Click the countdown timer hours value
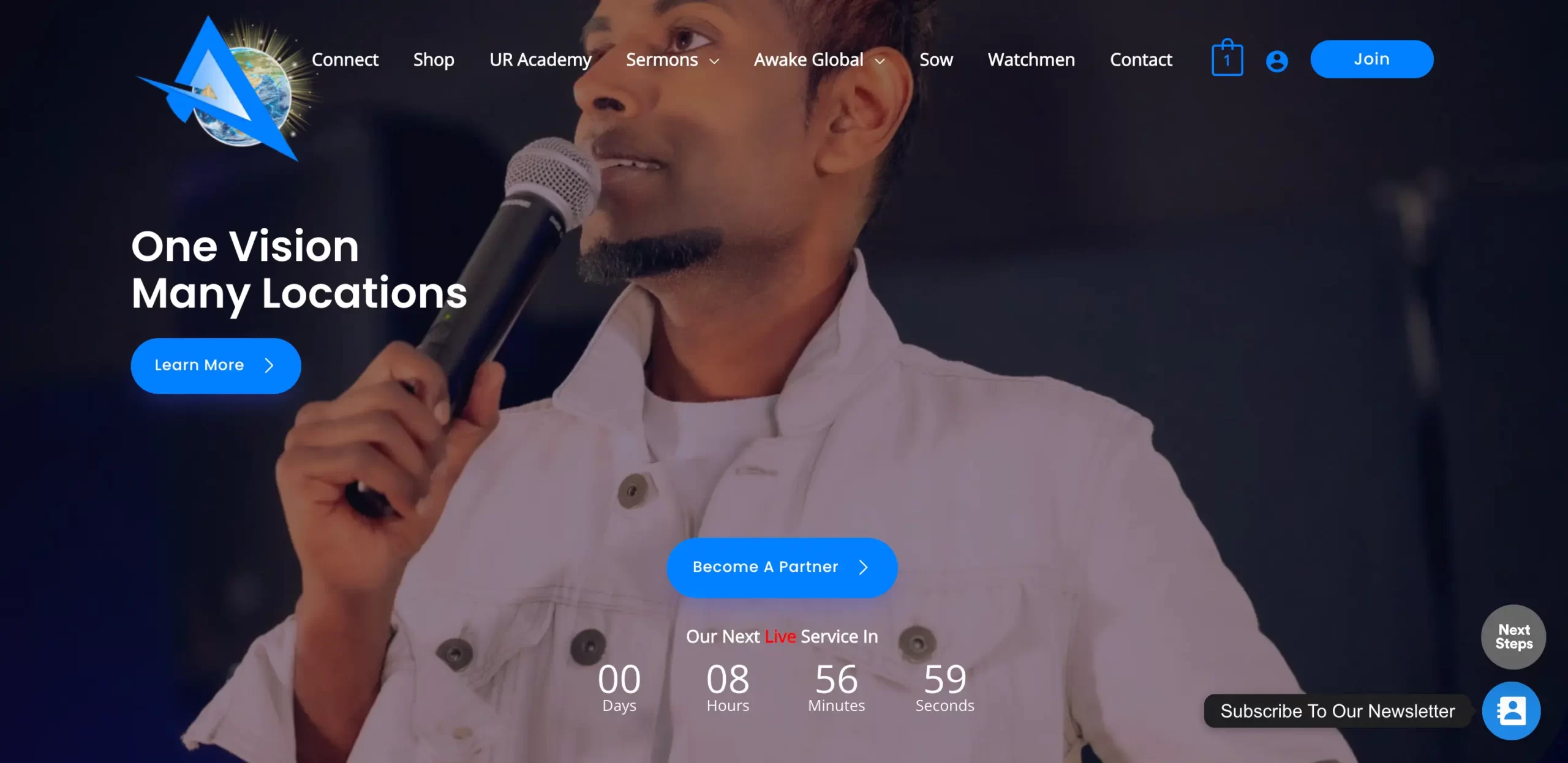The image size is (1568, 763). pyautogui.click(x=728, y=678)
